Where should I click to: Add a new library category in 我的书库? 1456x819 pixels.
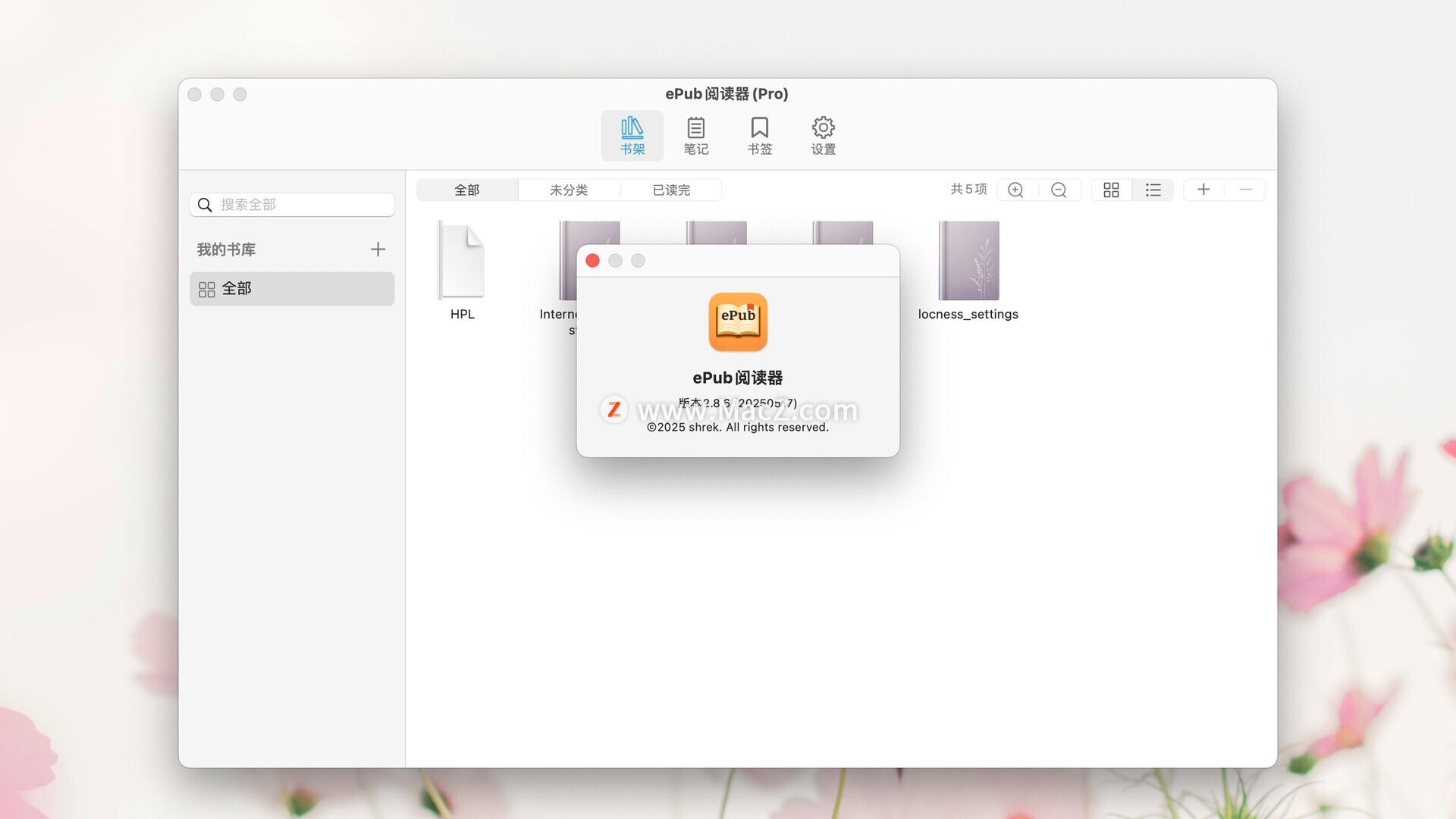pos(378,249)
